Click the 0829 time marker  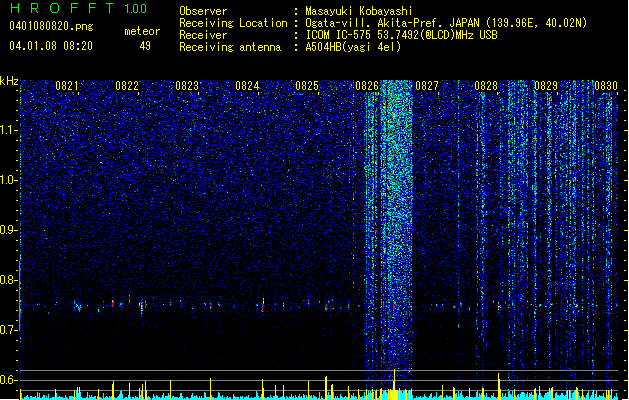[546, 86]
